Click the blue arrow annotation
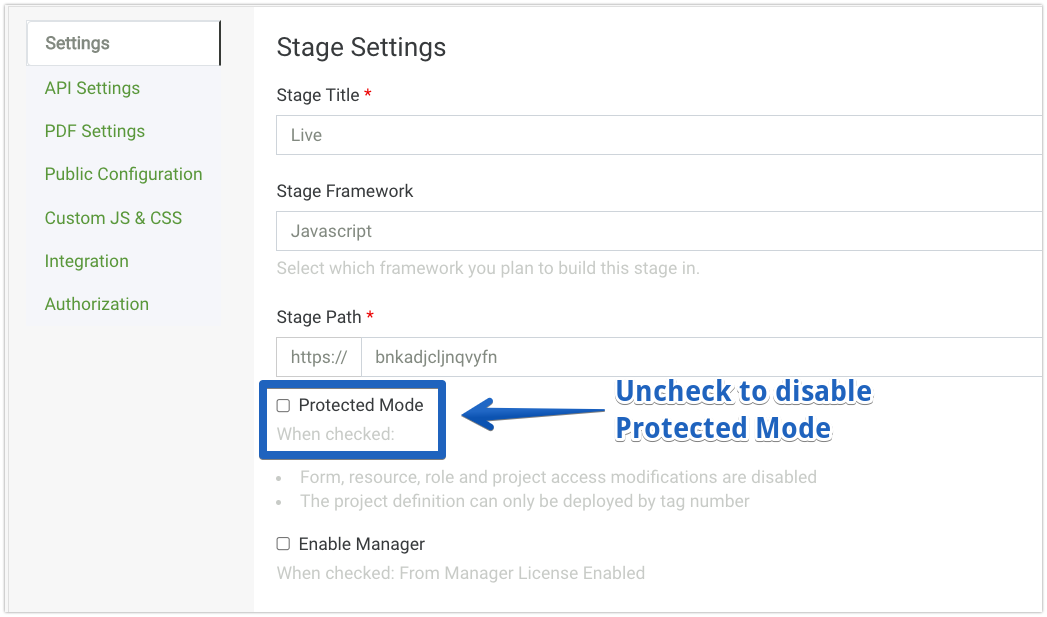1047x617 pixels. (532, 414)
